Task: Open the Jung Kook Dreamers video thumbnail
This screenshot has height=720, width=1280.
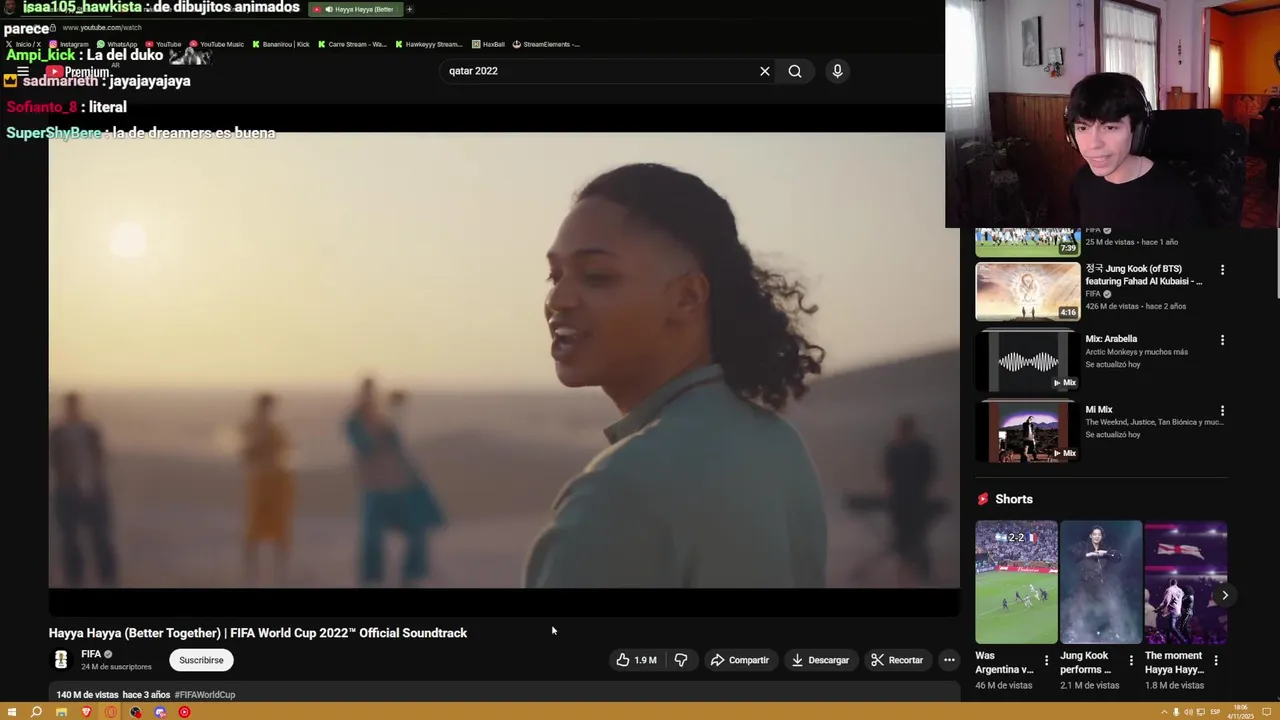Action: coord(1028,291)
